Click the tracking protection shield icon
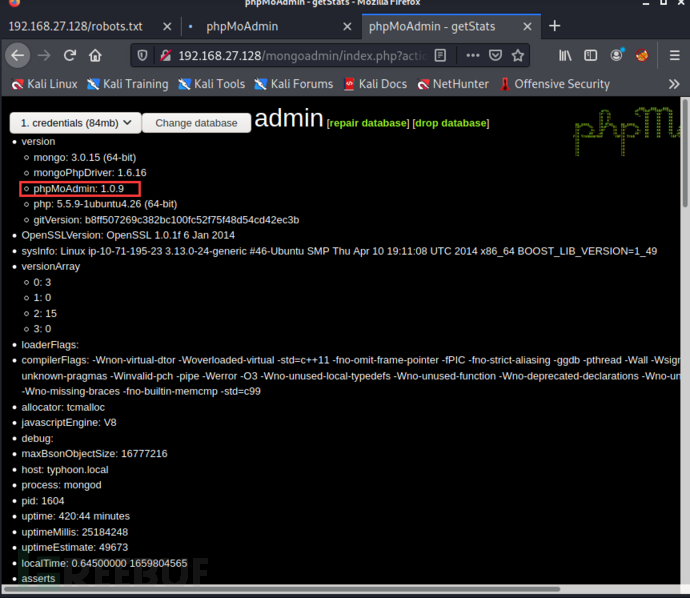Screen dimensions: 690x598 tap(142, 55)
